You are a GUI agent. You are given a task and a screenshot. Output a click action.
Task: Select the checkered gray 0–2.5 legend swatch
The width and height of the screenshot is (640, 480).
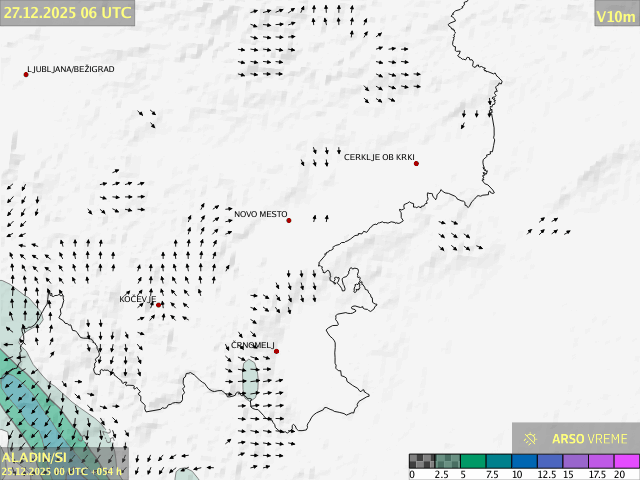pyautogui.click(x=423, y=461)
